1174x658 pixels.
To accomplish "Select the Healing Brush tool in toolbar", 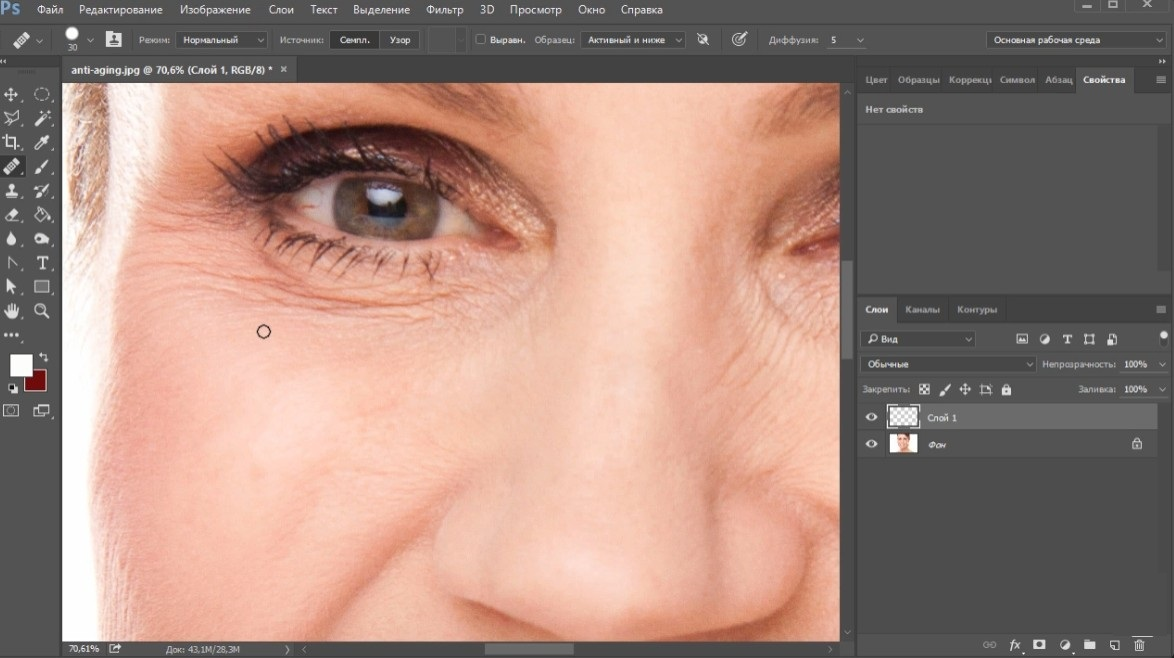I will [11, 166].
